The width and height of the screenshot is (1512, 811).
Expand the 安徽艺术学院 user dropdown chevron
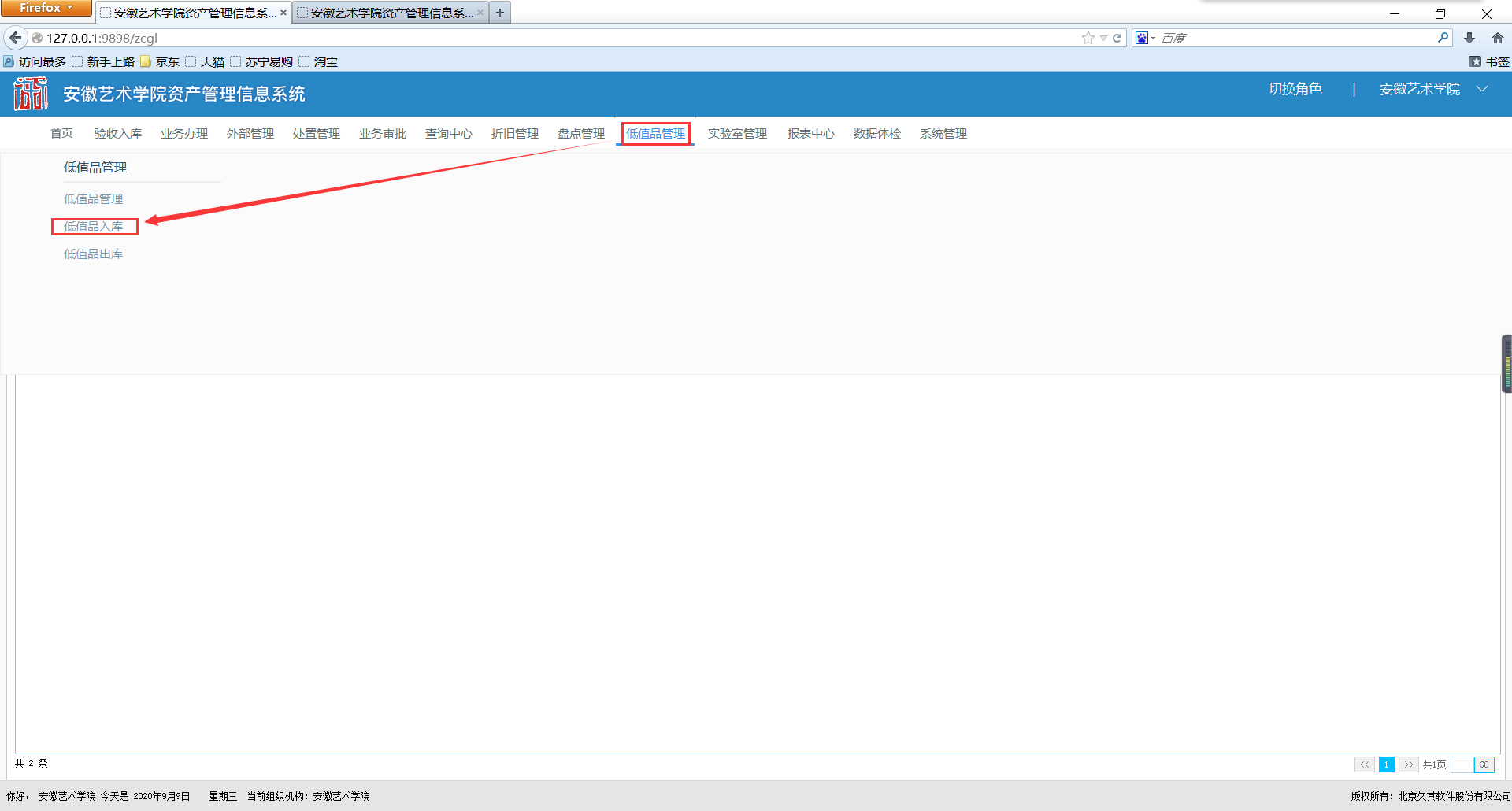pos(1482,89)
